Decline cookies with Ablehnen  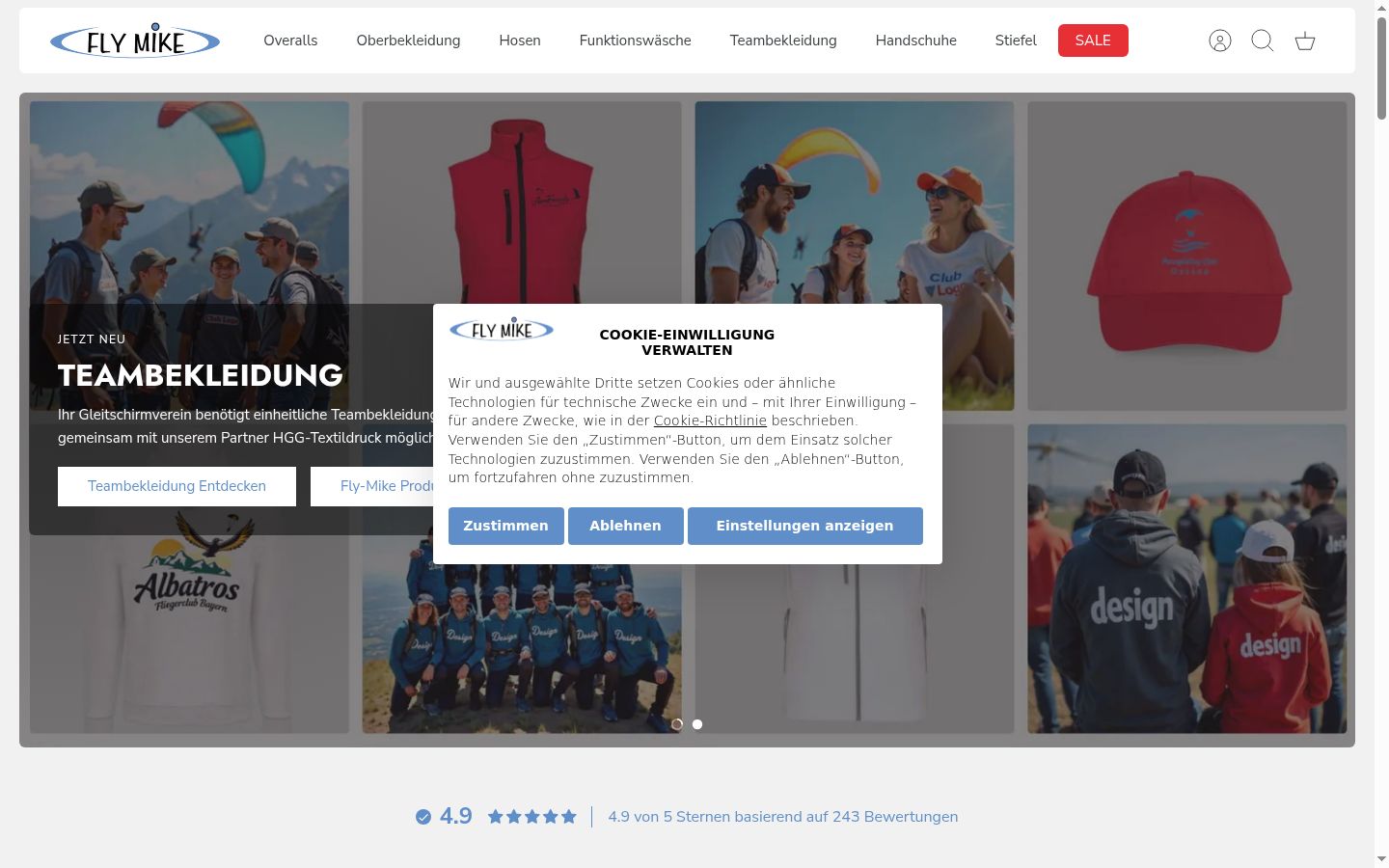click(x=626, y=526)
